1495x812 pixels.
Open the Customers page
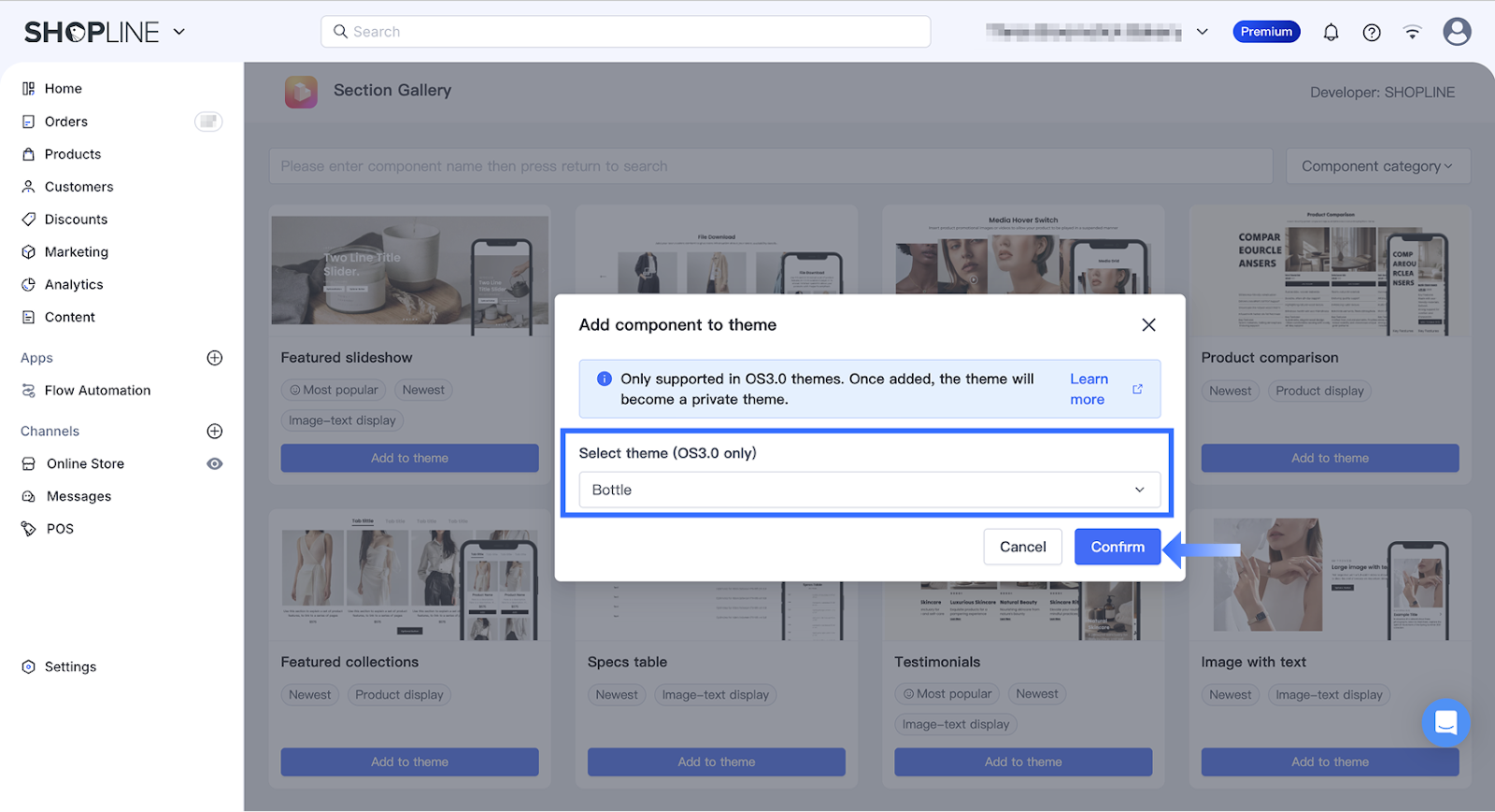pos(79,187)
